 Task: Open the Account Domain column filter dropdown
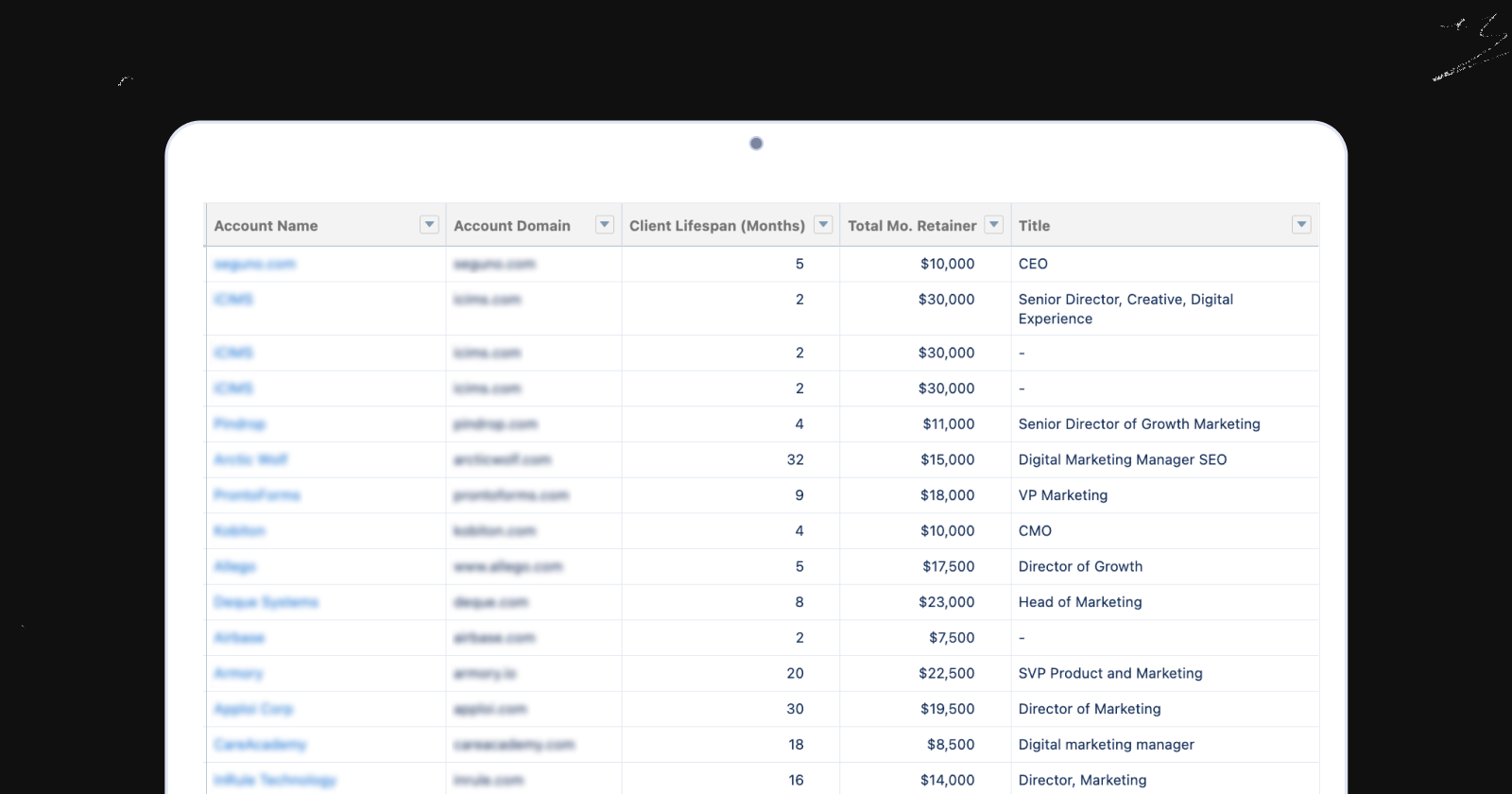point(605,225)
